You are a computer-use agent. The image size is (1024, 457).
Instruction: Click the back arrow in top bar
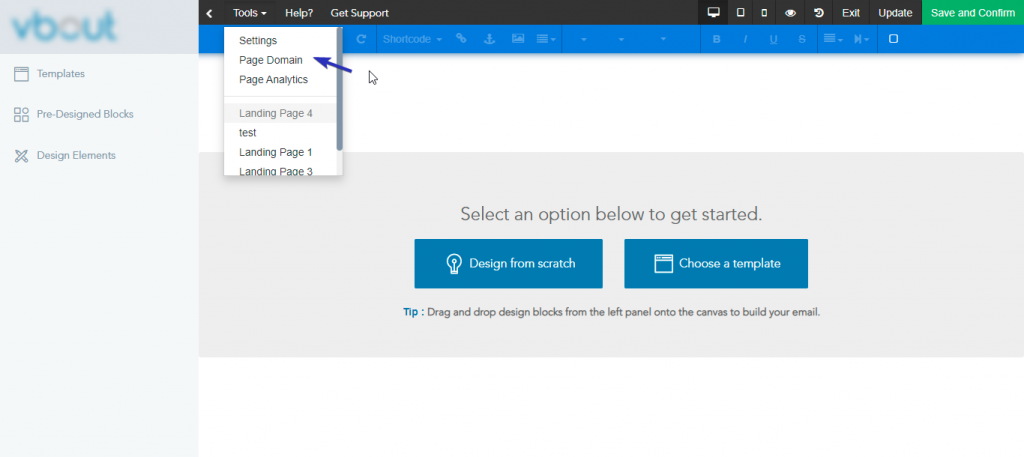[209, 13]
